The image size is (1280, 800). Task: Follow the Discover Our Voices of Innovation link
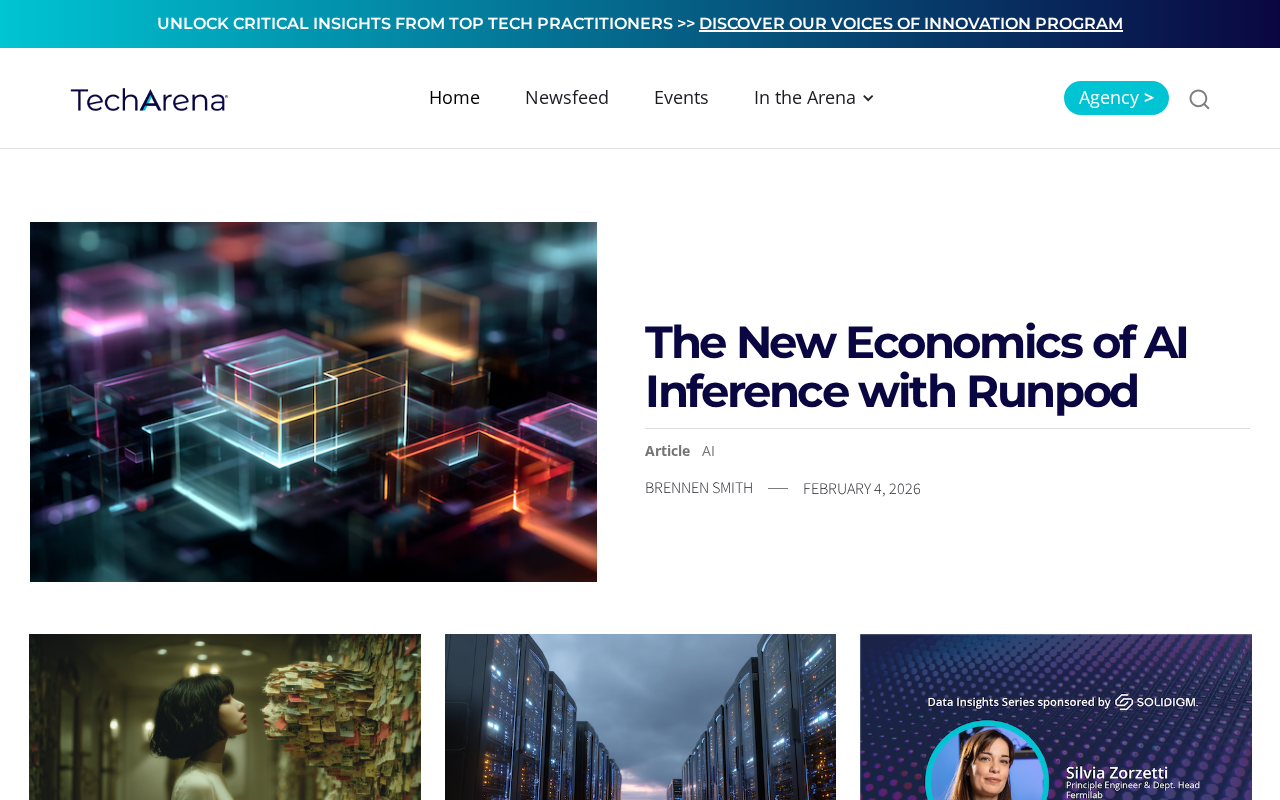point(911,24)
